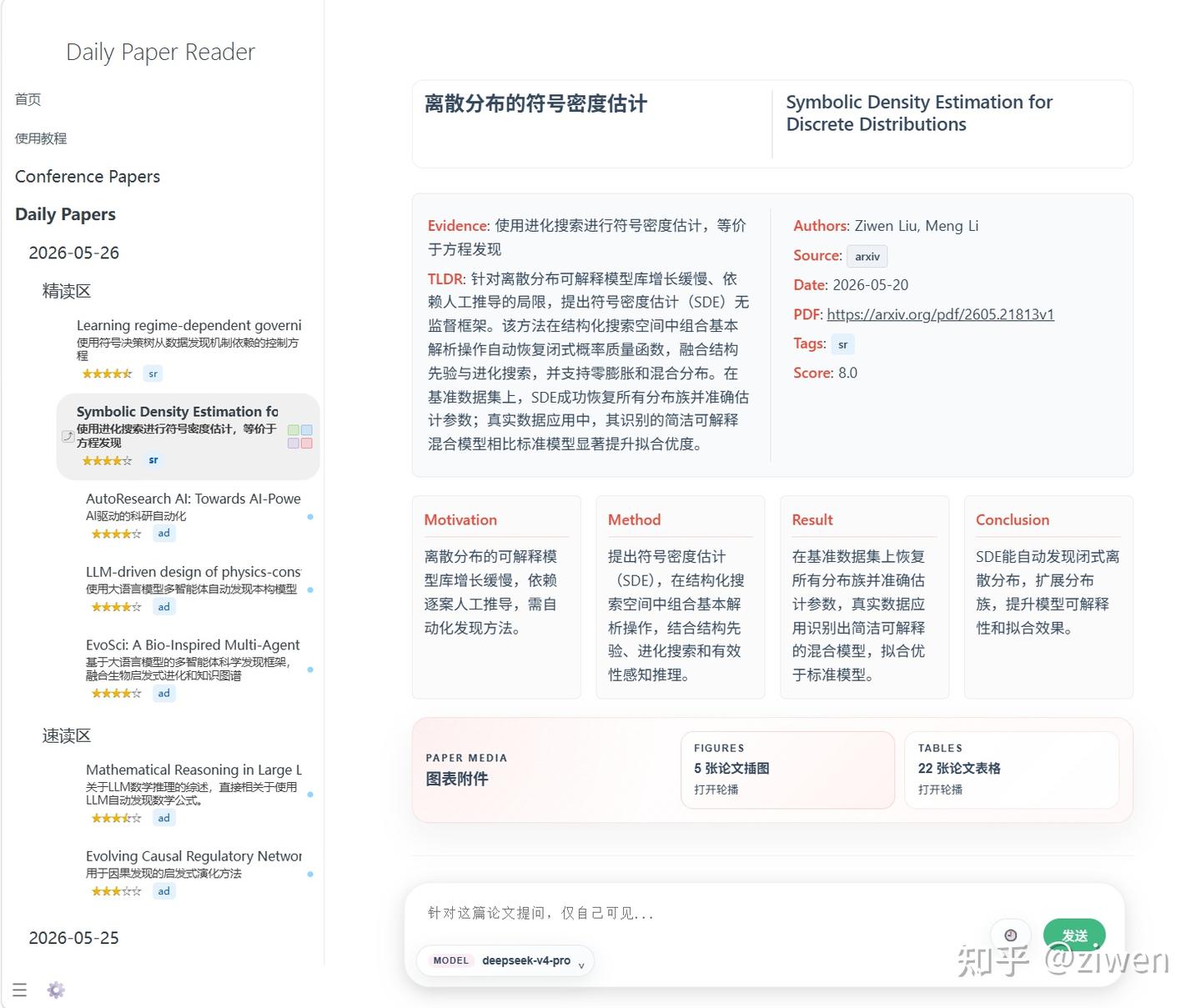The image size is (1201, 1008).
Task: Click the Daily Paper Reader title
Action: click(x=160, y=52)
